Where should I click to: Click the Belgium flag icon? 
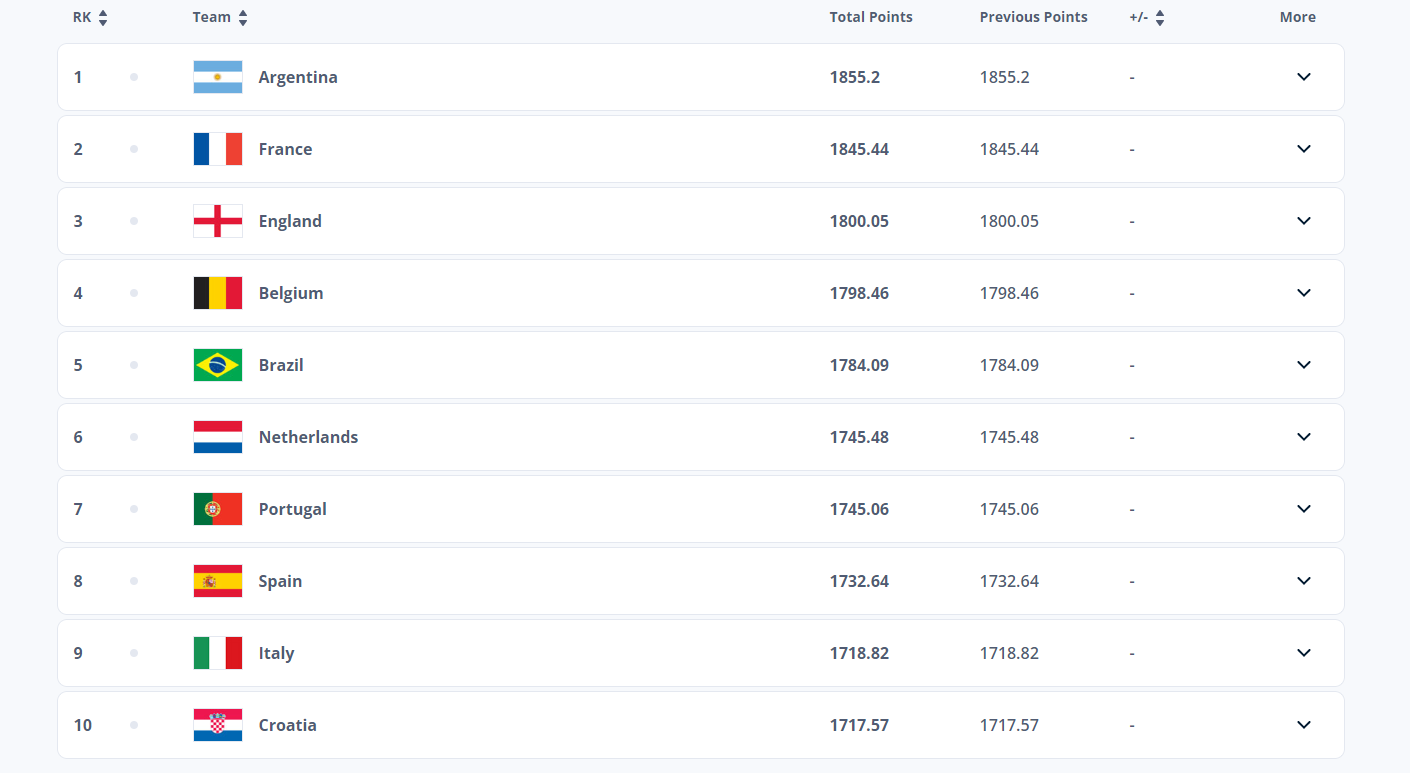click(x=217, y=293)
